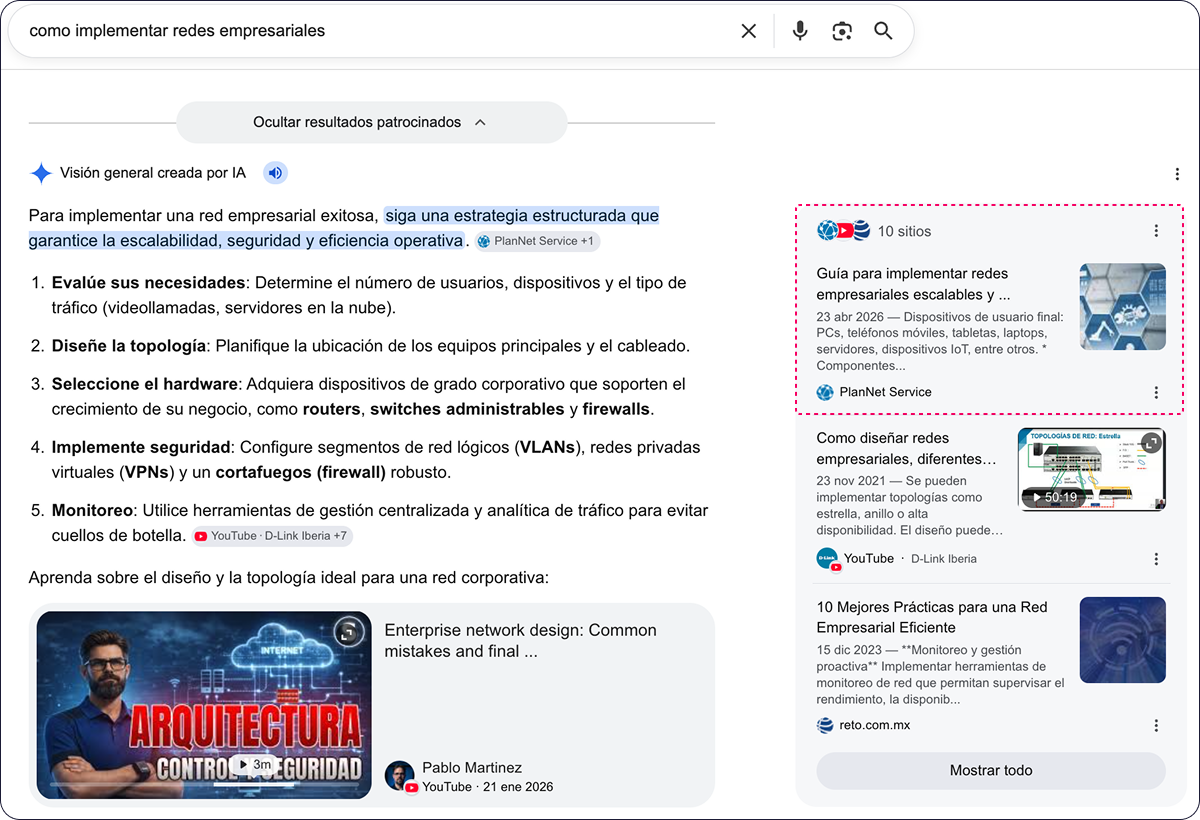Screen dimensions: 1200x820
Task: Collapse Ocultar resultados patrocinados section
Action: [371, 122]
